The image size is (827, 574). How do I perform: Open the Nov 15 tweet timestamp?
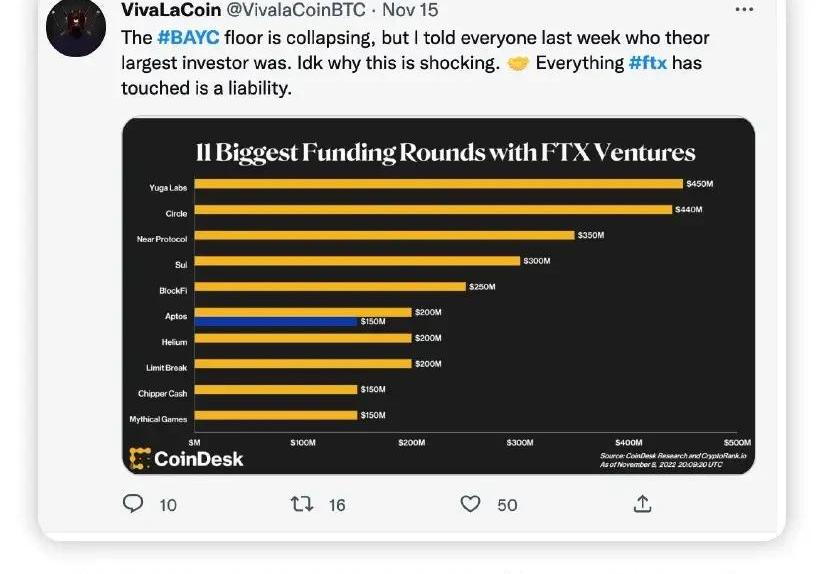(x=410, y=9)
